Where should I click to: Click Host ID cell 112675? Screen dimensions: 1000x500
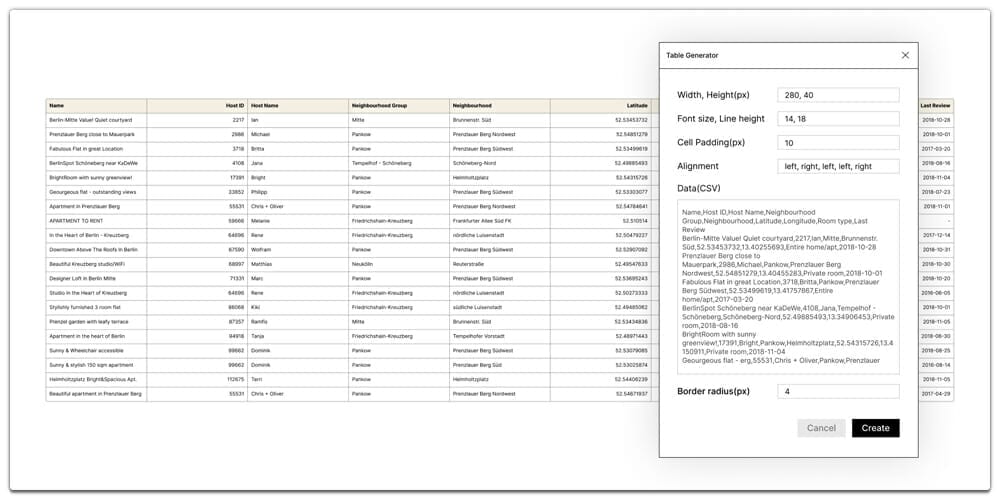click(197, 379)
